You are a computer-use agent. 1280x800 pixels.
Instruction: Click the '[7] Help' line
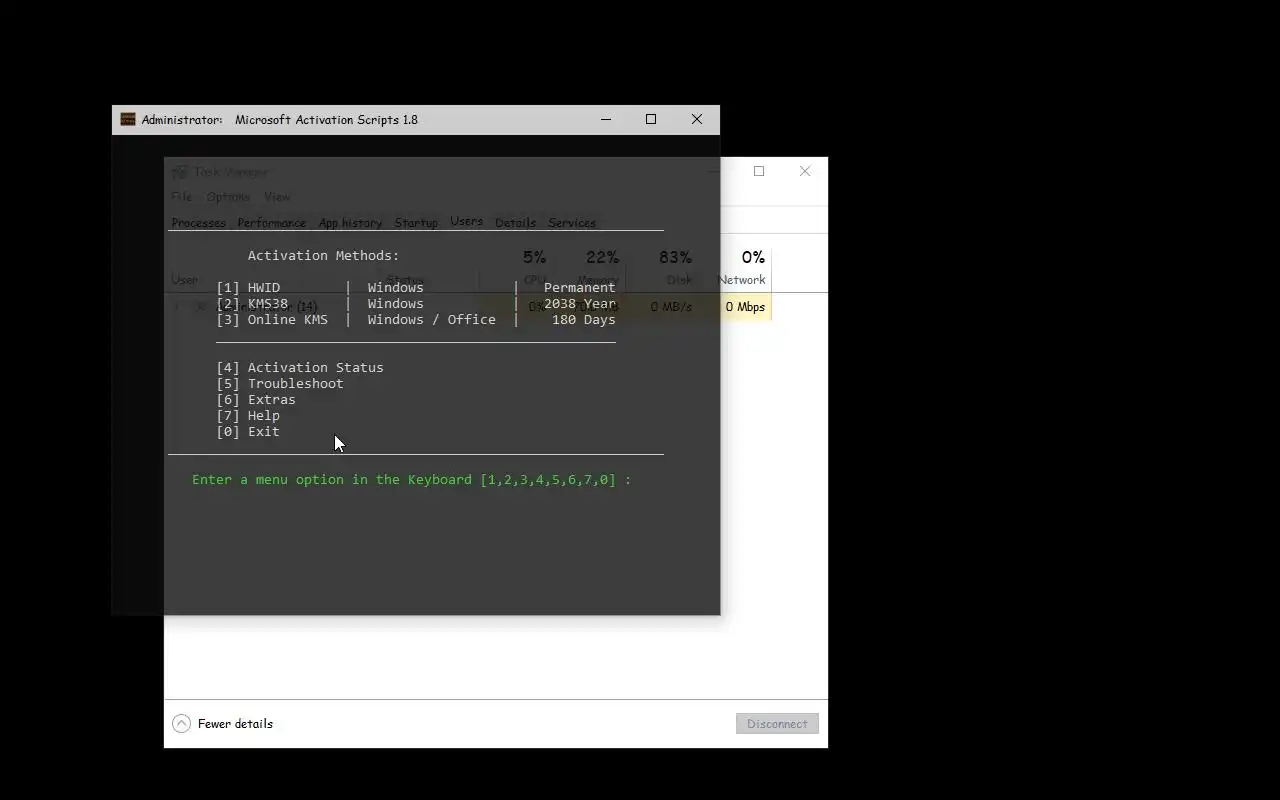248,415
